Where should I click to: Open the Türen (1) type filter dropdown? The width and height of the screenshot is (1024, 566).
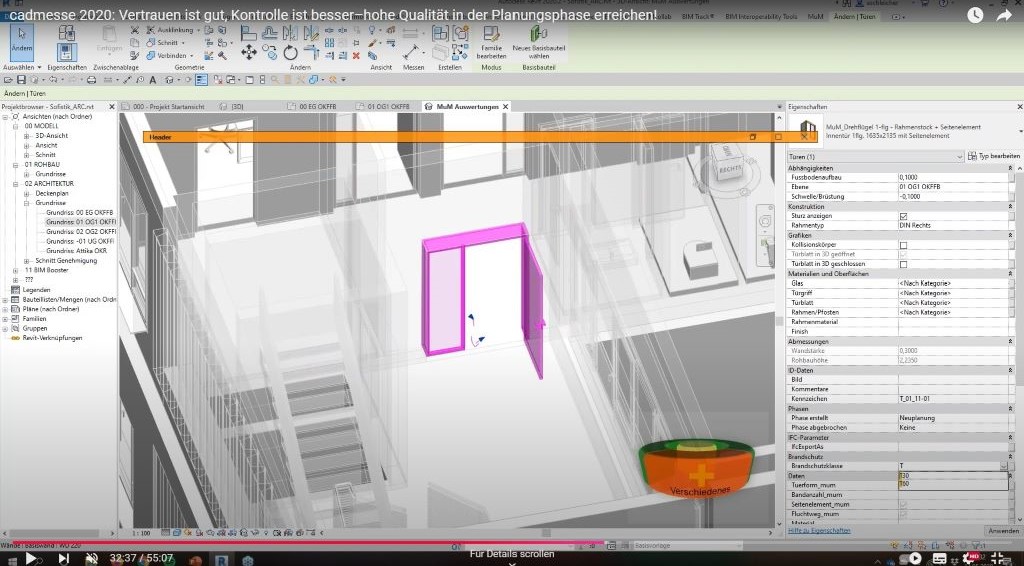tap(959, 157)
